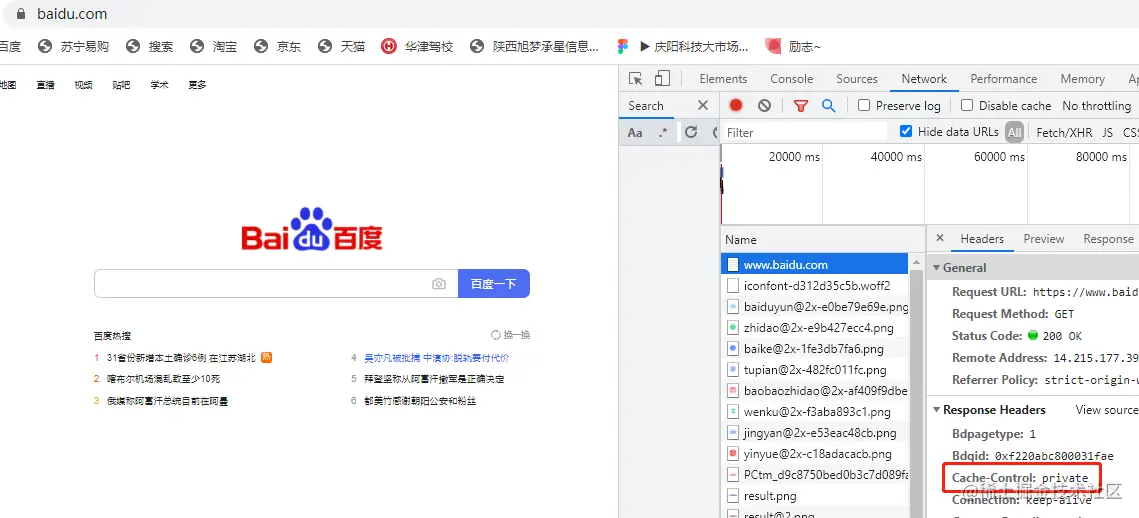Screen dimensions: 1139x518
Task: Toggle the red filter funnel icon
Action: 800,105
